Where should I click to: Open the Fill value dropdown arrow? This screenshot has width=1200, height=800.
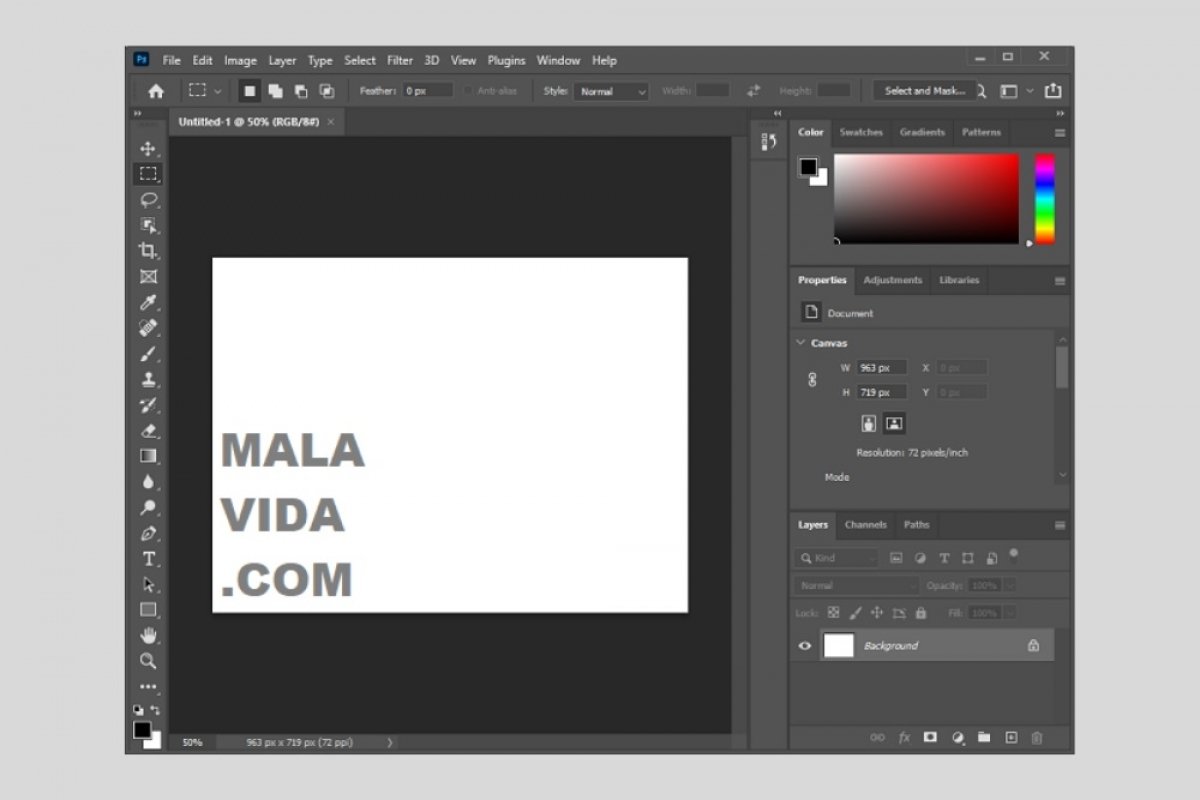(x=1009, y=613)
